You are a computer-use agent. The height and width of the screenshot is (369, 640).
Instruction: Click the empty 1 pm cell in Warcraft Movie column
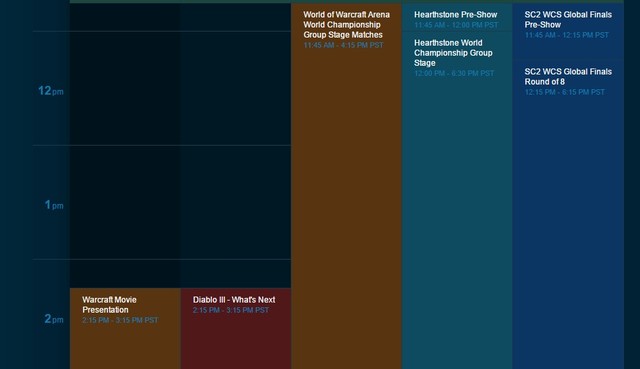pyautogui.click(x=125, y=202)
